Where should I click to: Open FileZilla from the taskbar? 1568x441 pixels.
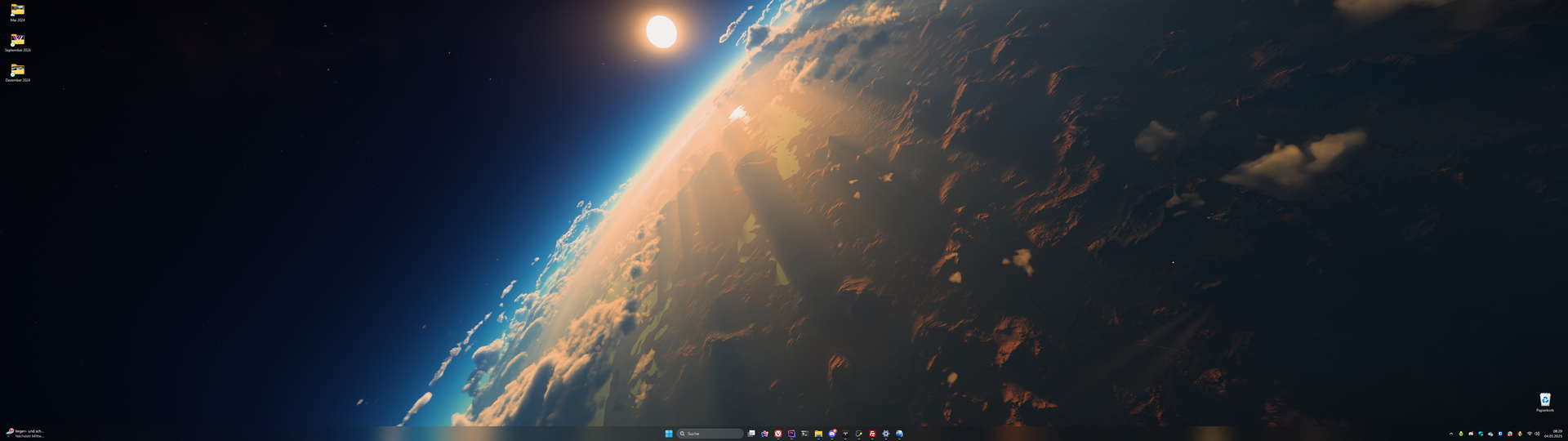pos(872,434)
